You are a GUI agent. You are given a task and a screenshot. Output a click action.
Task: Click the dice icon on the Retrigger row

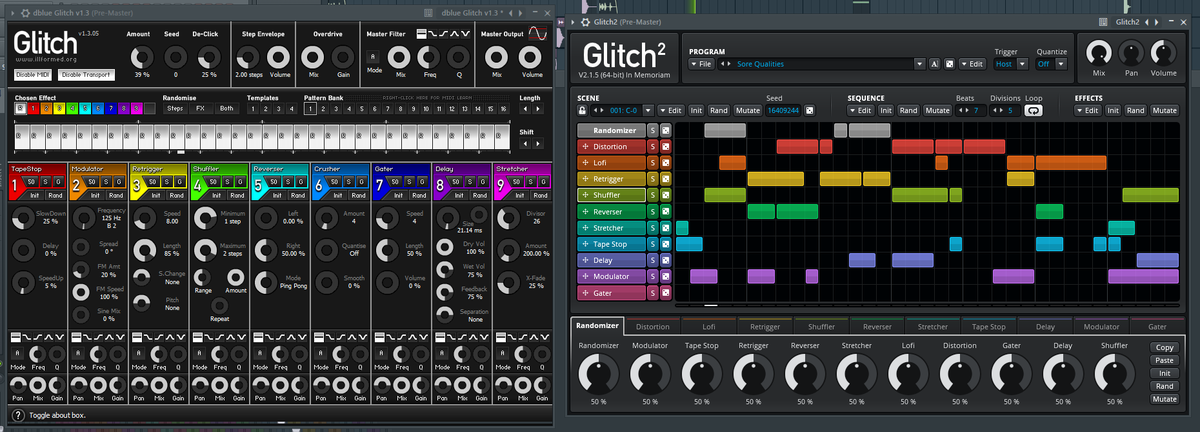click(666, 179)
